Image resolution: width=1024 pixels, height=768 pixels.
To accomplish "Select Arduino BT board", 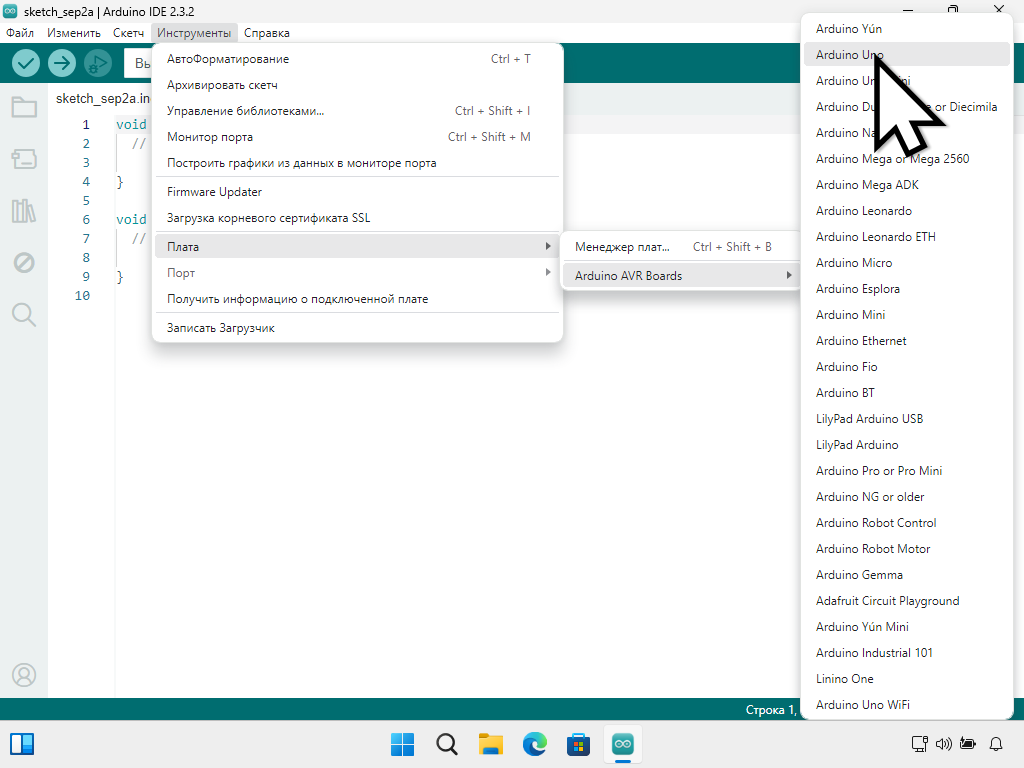I will 907,392.
